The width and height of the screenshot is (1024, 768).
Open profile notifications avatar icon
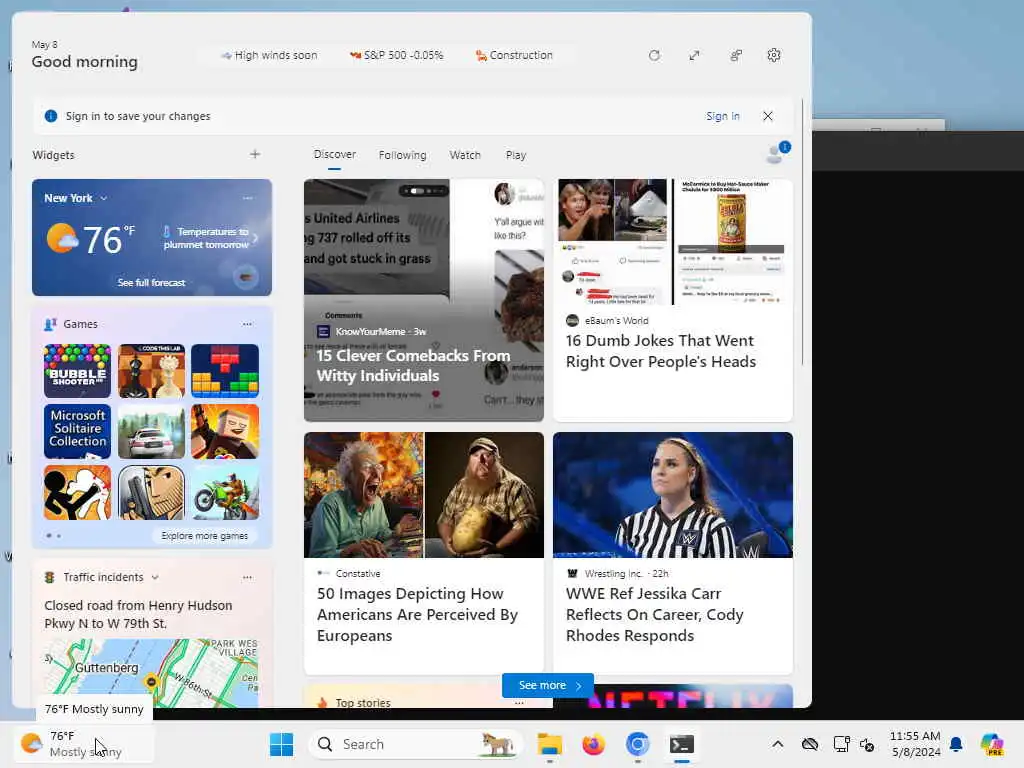click(x=777, y=153)
